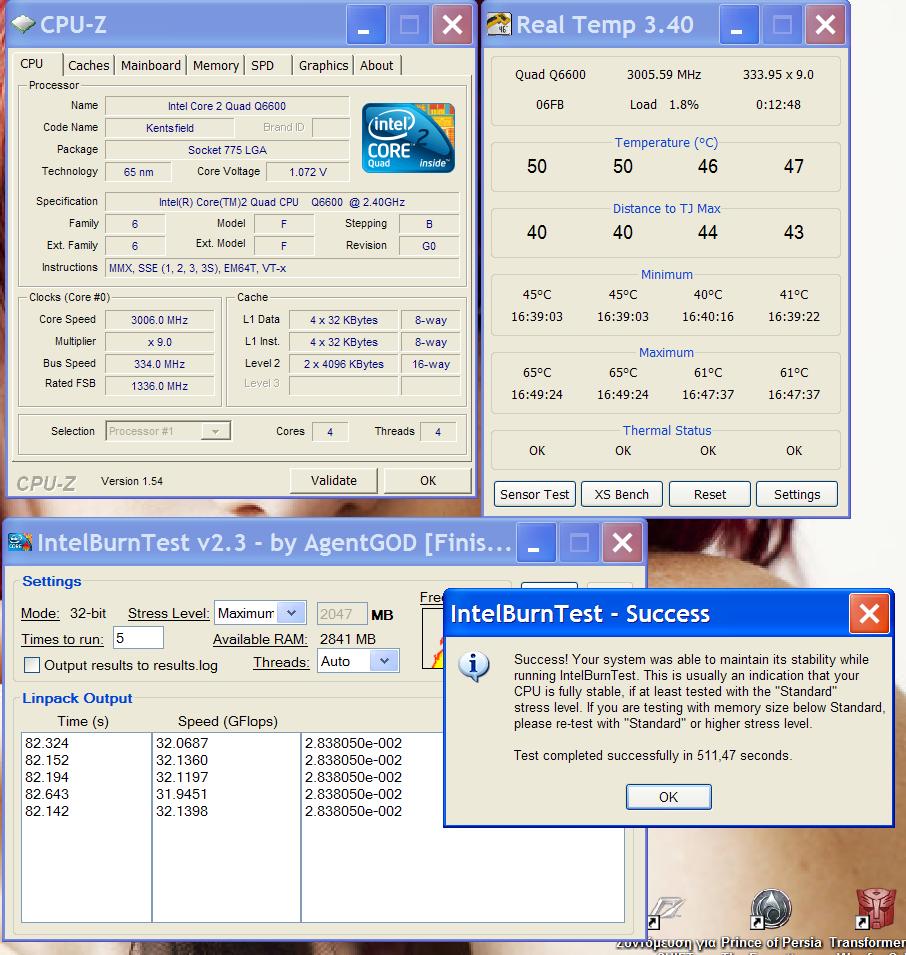906x955 pixels.
Task: Switch to the Graphics tab
Action: tap(323, 65)
